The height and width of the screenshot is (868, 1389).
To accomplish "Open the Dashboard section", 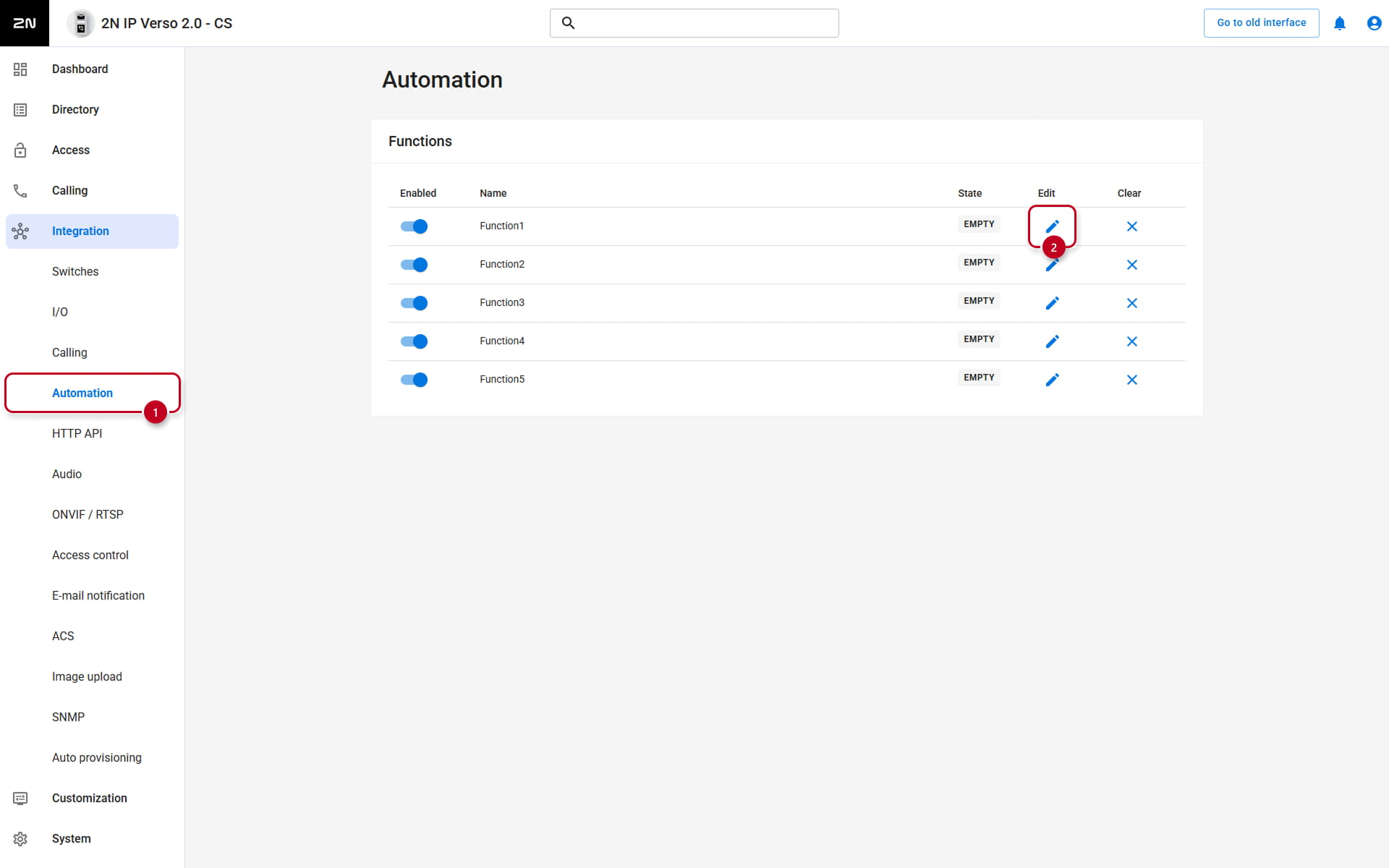I will pos(92,69).
